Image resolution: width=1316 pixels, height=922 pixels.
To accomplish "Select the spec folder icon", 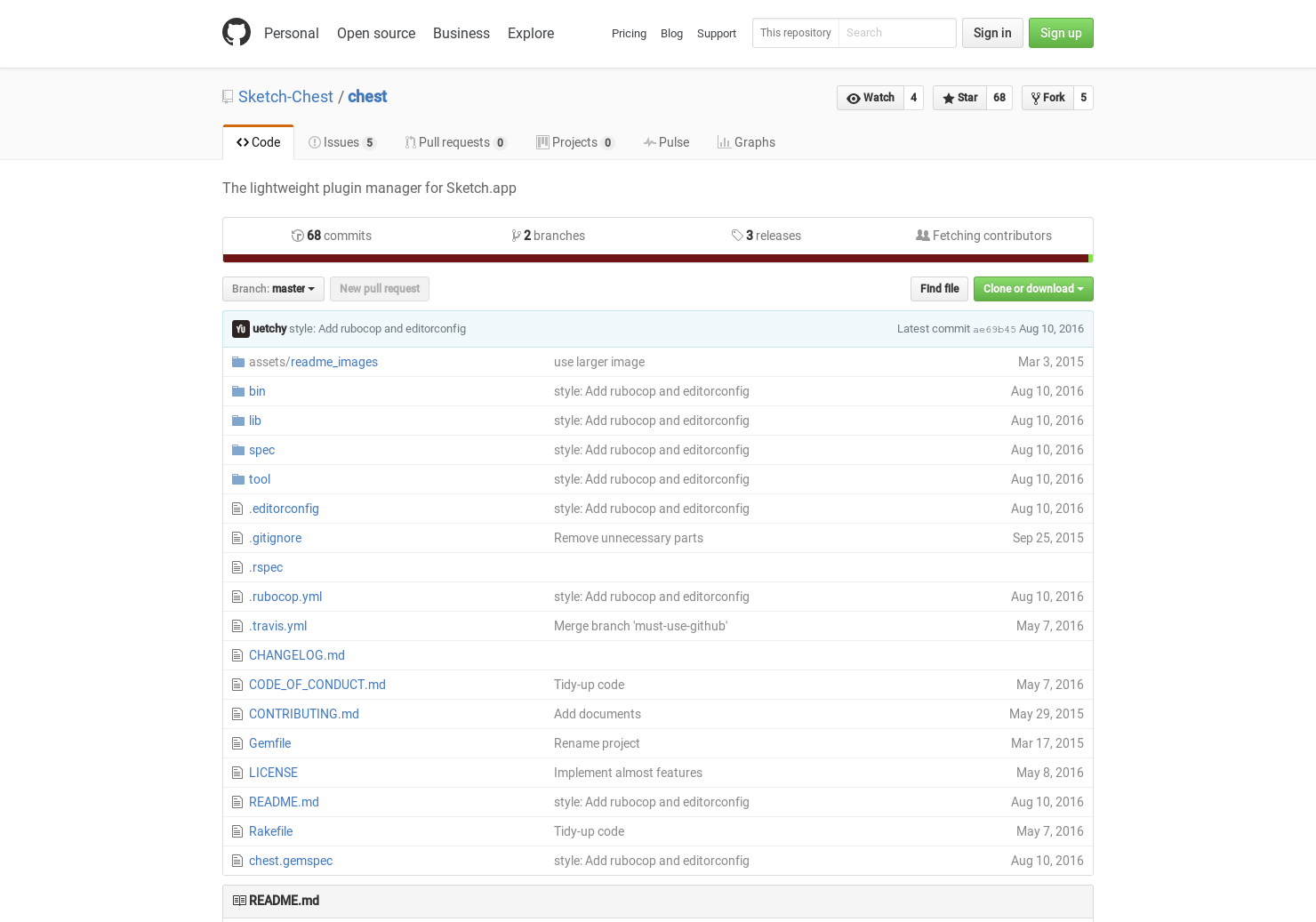I will (238, 450).
